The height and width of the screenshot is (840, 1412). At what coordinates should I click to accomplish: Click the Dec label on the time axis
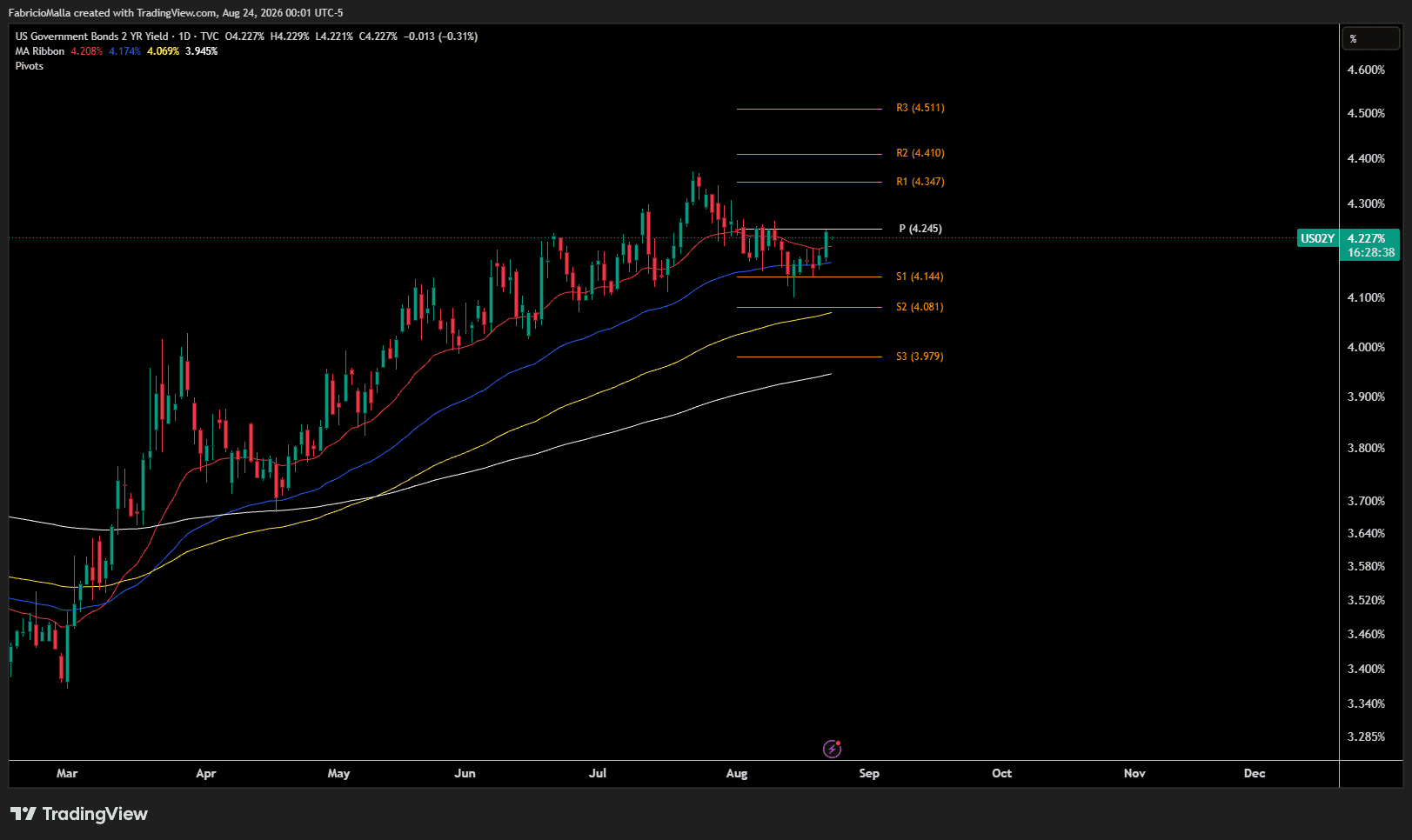[1255, 773]
